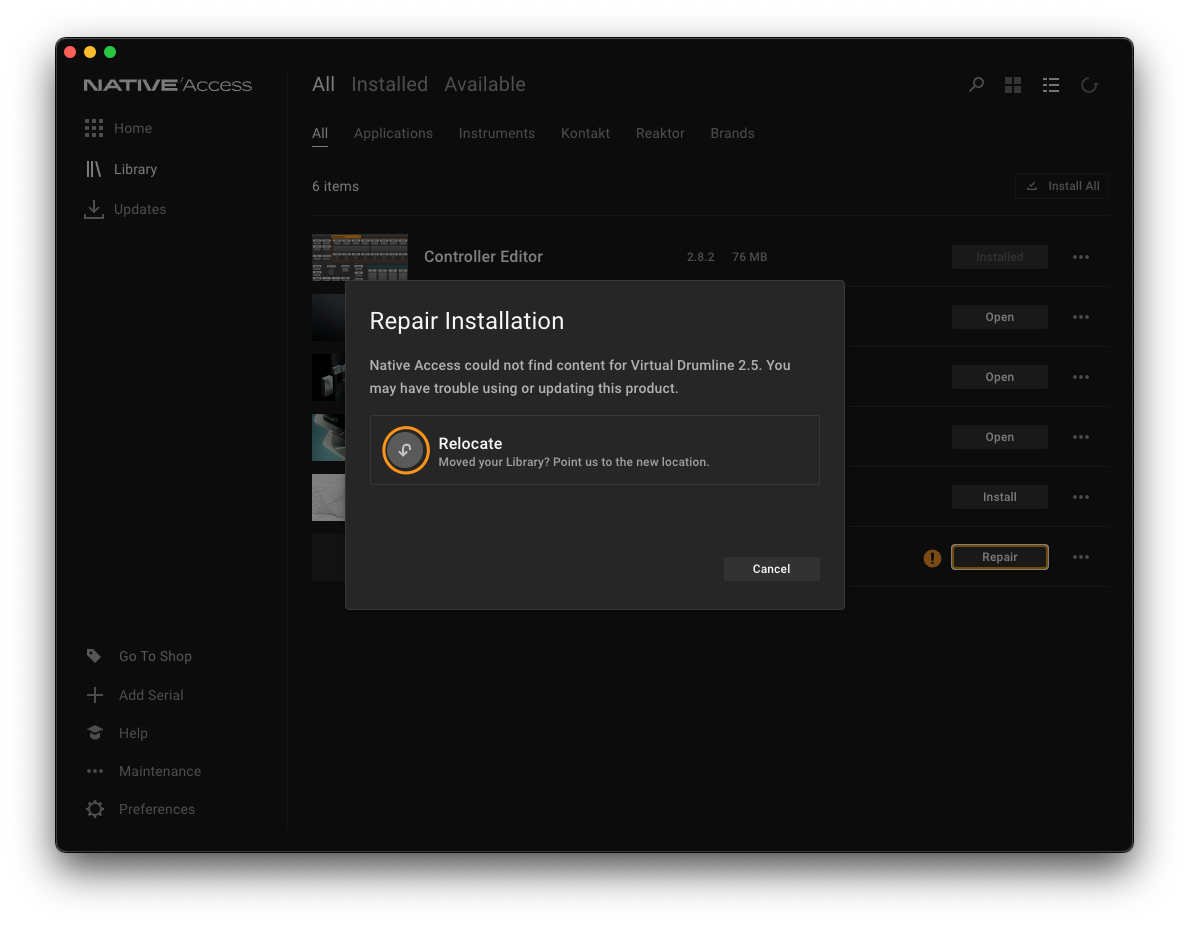Image resolution: width=1189 pixels, height=926 pixels.
Task: Select Library in the sidebar
Action: (135, 169)
